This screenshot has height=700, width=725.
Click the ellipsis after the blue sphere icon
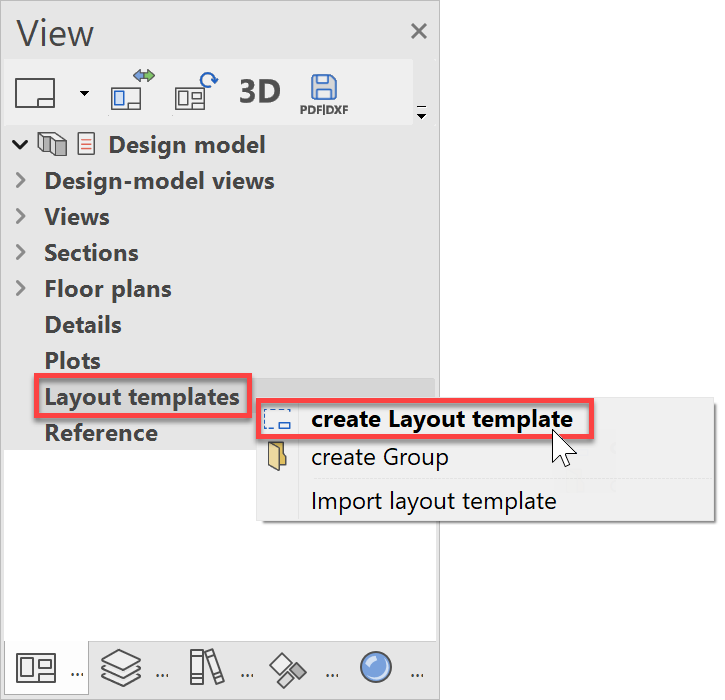point(417,675)
